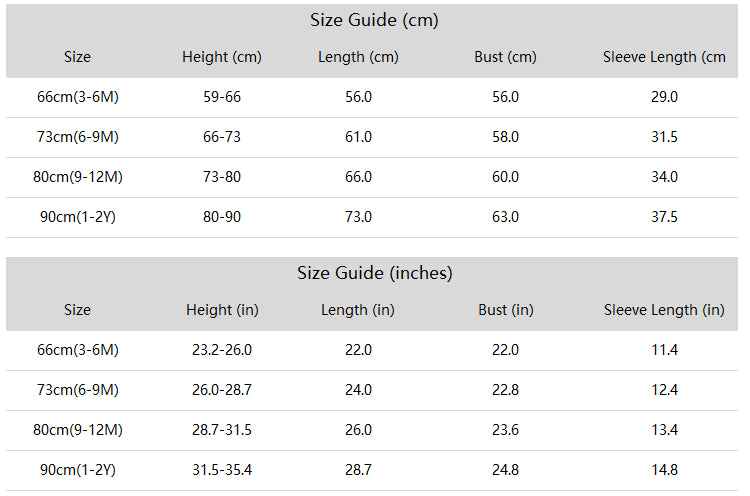The height and width of the screenshot is (496, 750).
Task: Select the 73cm(6-9M) row in cm table
Action: [372, 138]
